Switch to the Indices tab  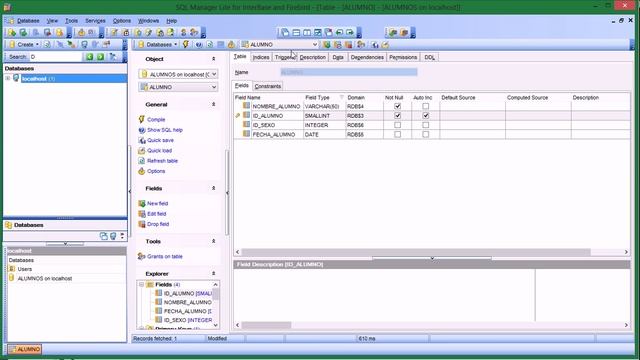(x=261, y=57)
